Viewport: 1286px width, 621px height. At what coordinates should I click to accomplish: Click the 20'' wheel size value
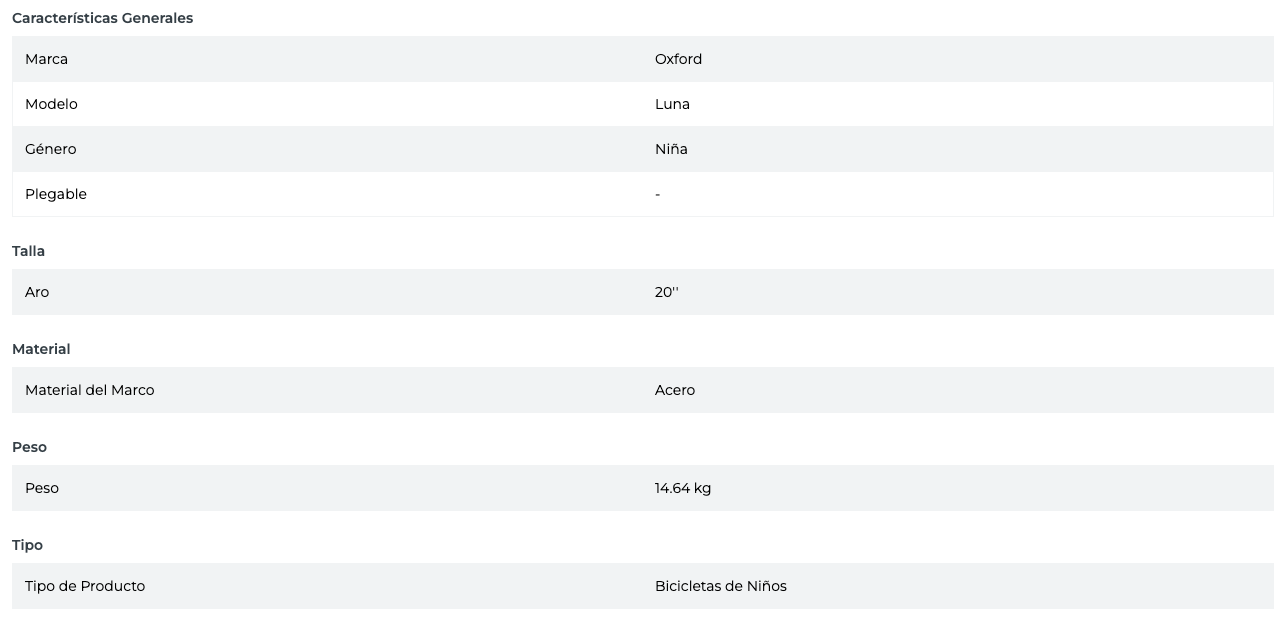coord(666,292)
